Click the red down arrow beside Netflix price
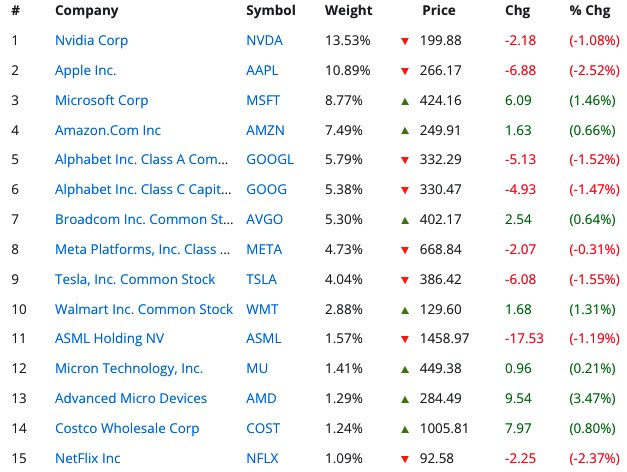Screen dimensions: 627x472 pos(404,459)
